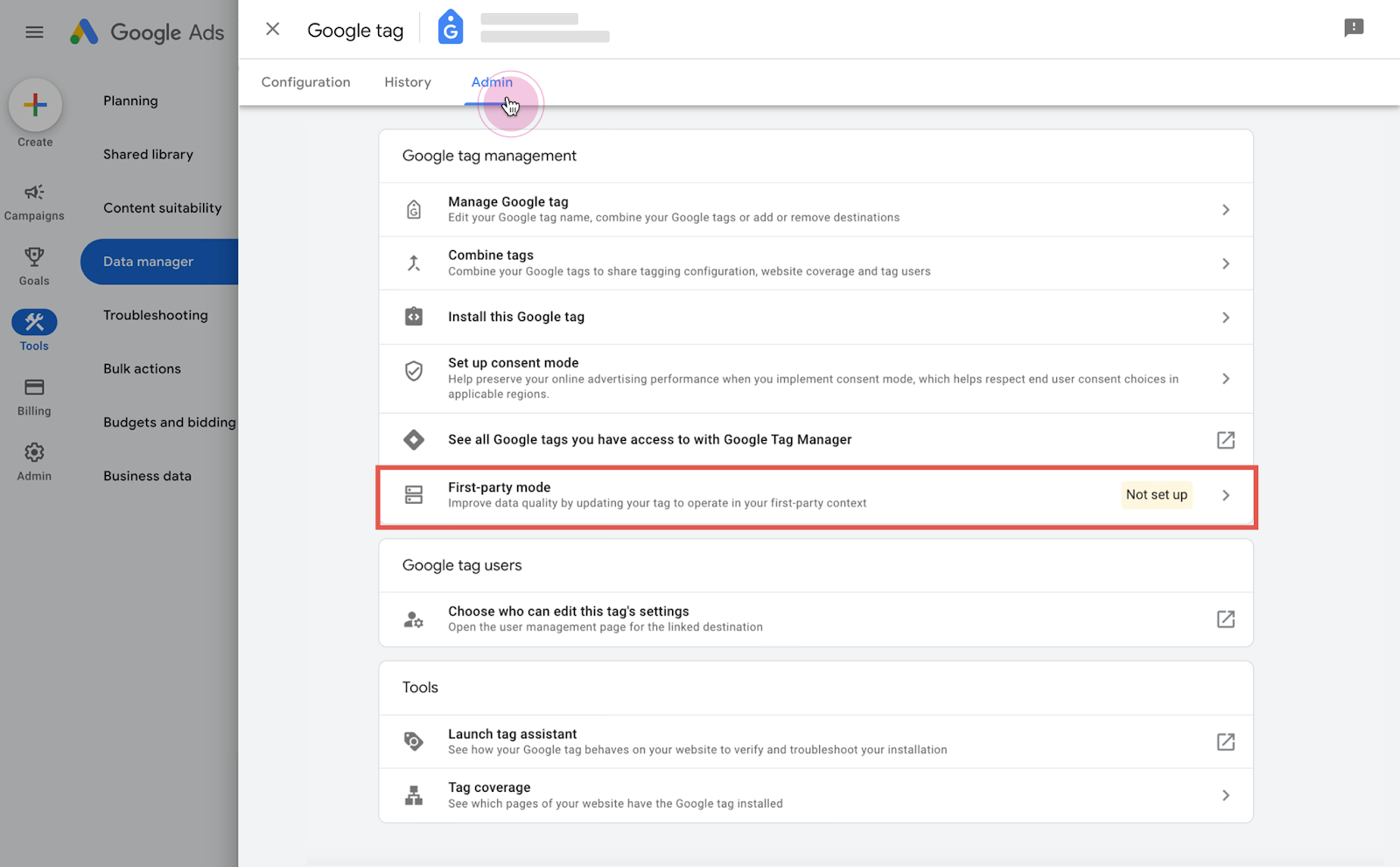Open Billing card icon
Viewport: 1400px width, 867px height.
(34, 388)
